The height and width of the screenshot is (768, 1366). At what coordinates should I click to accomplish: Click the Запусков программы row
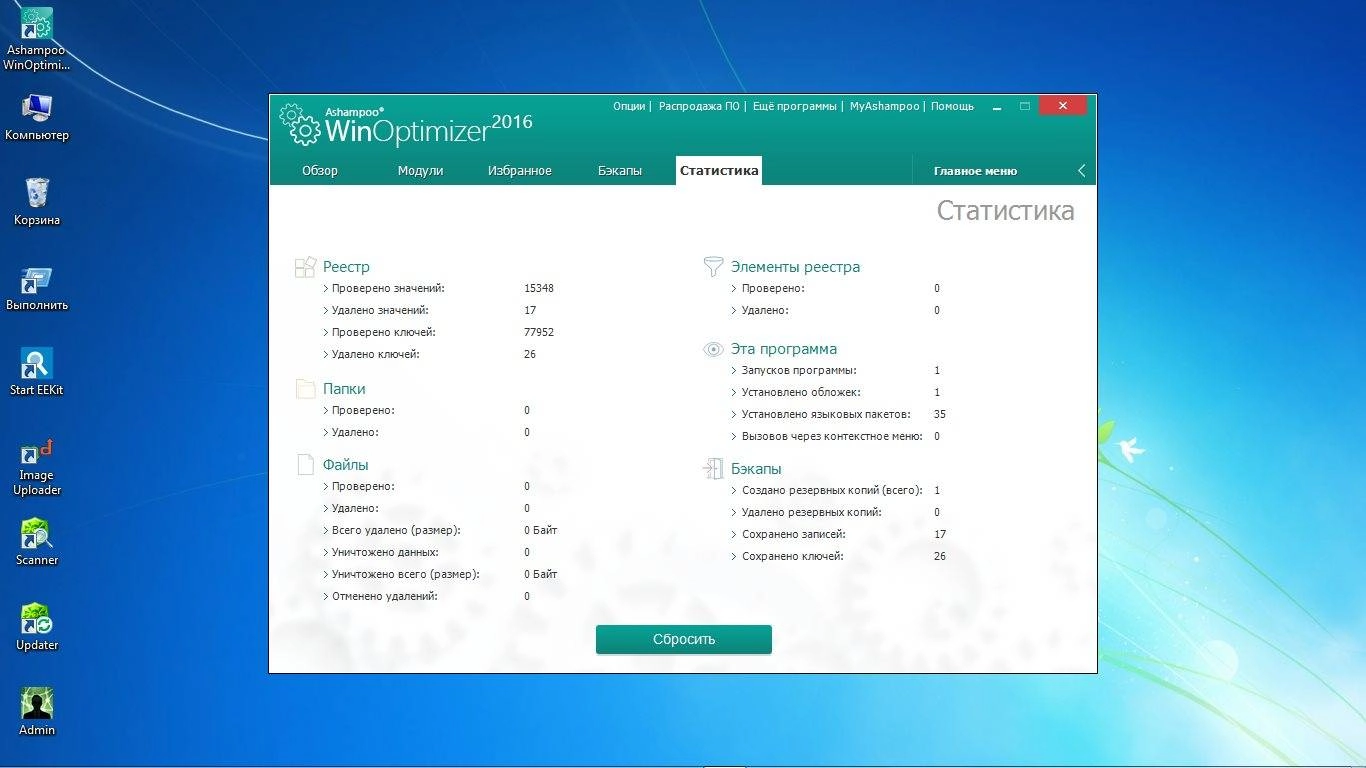pyautogui.click(x=836, y=370)
